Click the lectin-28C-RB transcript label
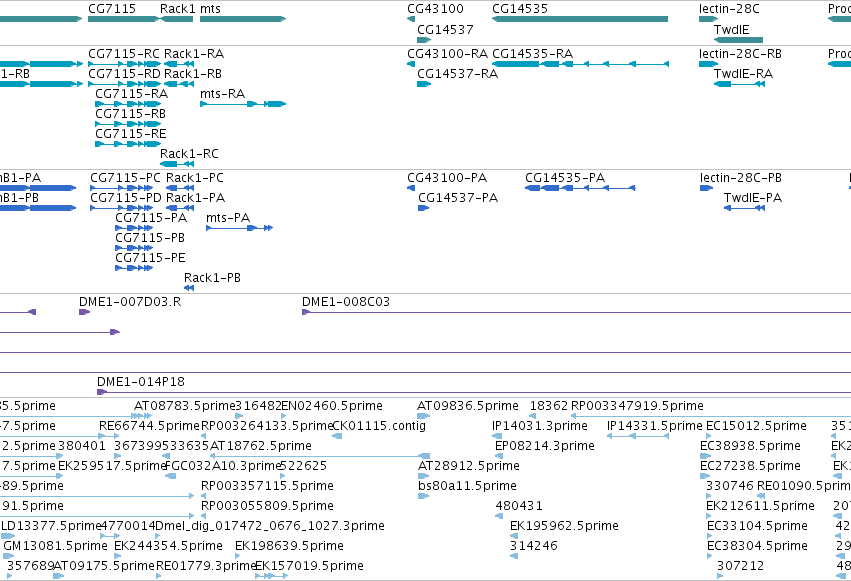Viewport: 851px width, 581px height. coord(740,54)
